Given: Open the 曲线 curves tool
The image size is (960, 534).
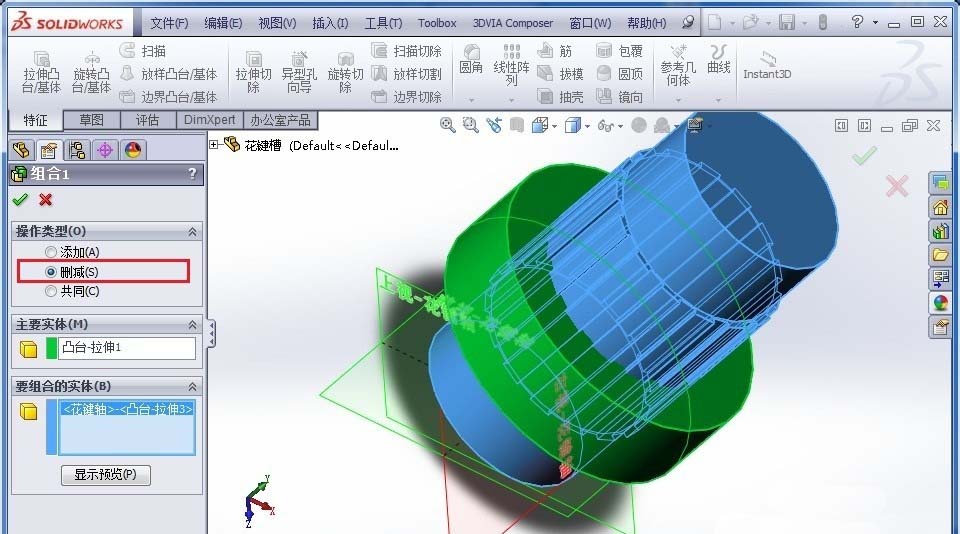Looking at the screenshot, I should pyautogui.click(x=719, y=60).
